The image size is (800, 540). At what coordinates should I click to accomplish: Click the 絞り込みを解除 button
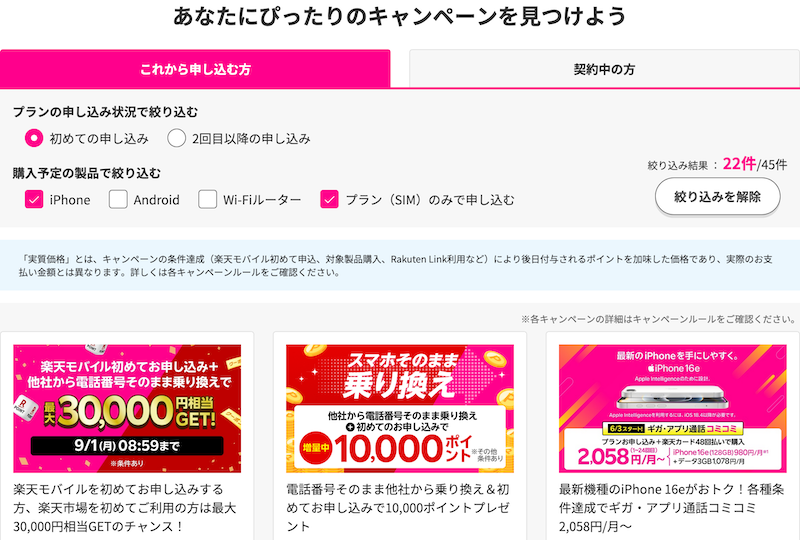(x=717, y=197)
